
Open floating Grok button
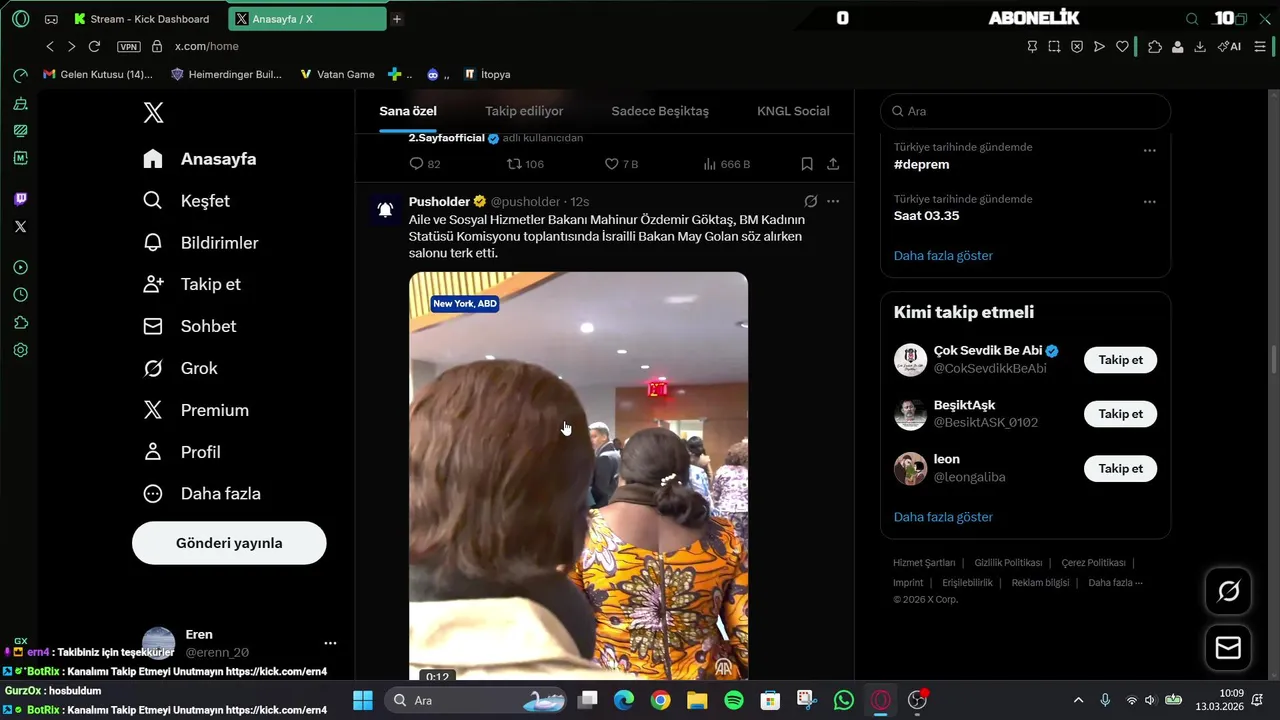tap(1228, 591)
